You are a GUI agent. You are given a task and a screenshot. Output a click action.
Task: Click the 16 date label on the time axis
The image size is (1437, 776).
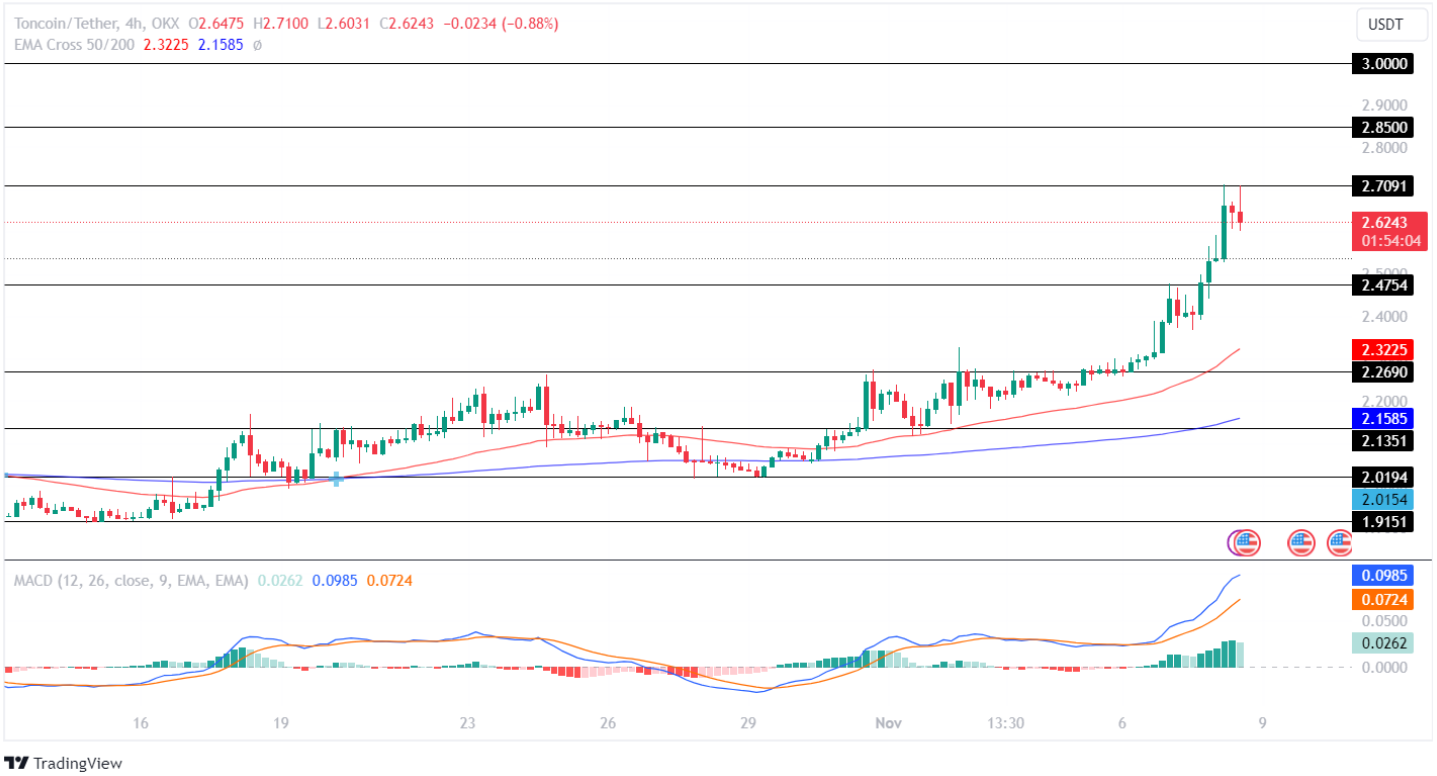tap(140, 723)
